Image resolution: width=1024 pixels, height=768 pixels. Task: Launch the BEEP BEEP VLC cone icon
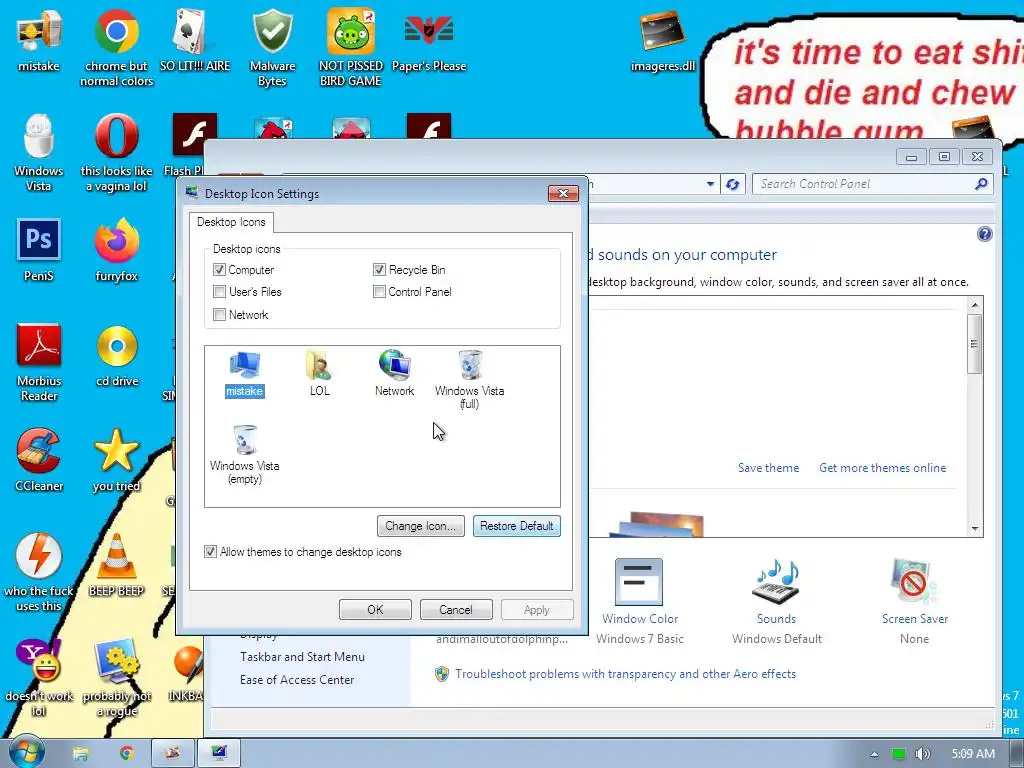[117, 565]
